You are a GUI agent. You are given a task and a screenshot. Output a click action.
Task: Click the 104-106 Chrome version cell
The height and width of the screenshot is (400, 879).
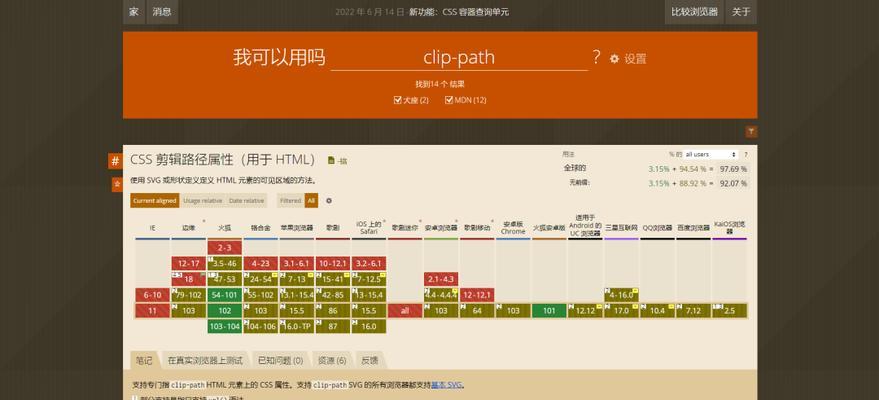tap(261, 326)
